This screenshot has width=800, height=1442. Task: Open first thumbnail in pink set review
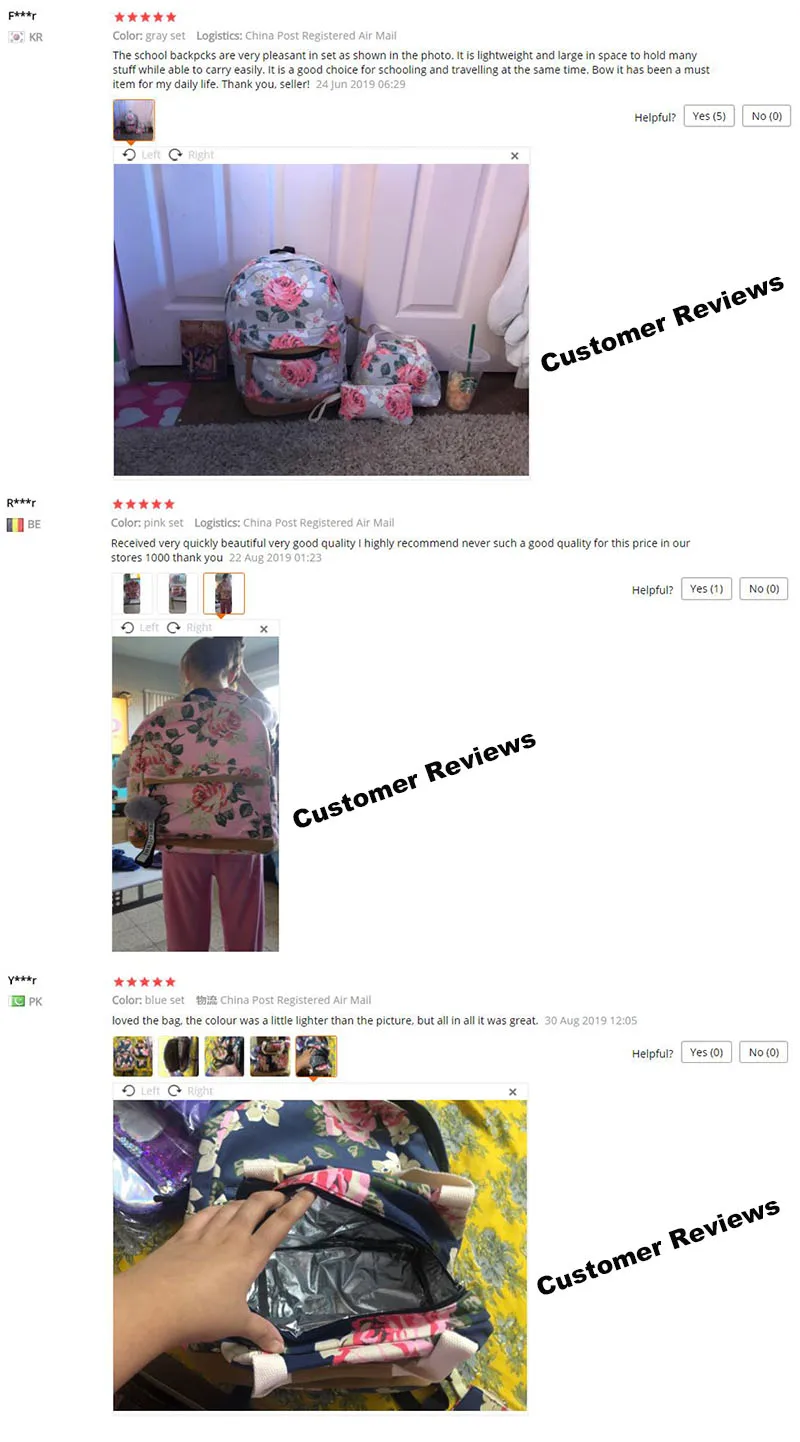[x=132, y=593]
